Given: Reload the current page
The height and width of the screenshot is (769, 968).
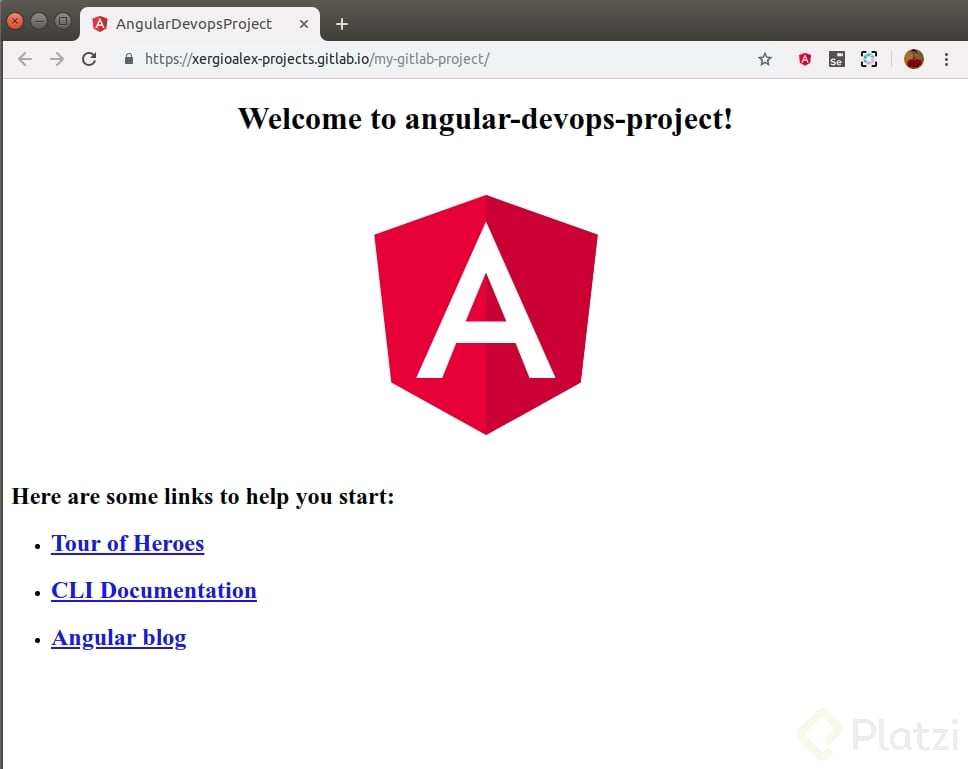Looking at the screenshot, I should pos(89,59).
